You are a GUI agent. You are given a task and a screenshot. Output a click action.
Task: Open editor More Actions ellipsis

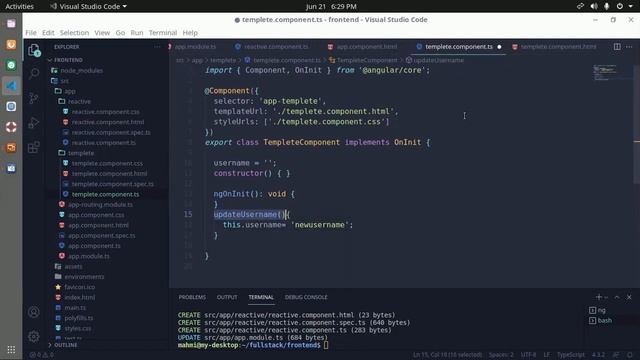(x=629, y=47)
